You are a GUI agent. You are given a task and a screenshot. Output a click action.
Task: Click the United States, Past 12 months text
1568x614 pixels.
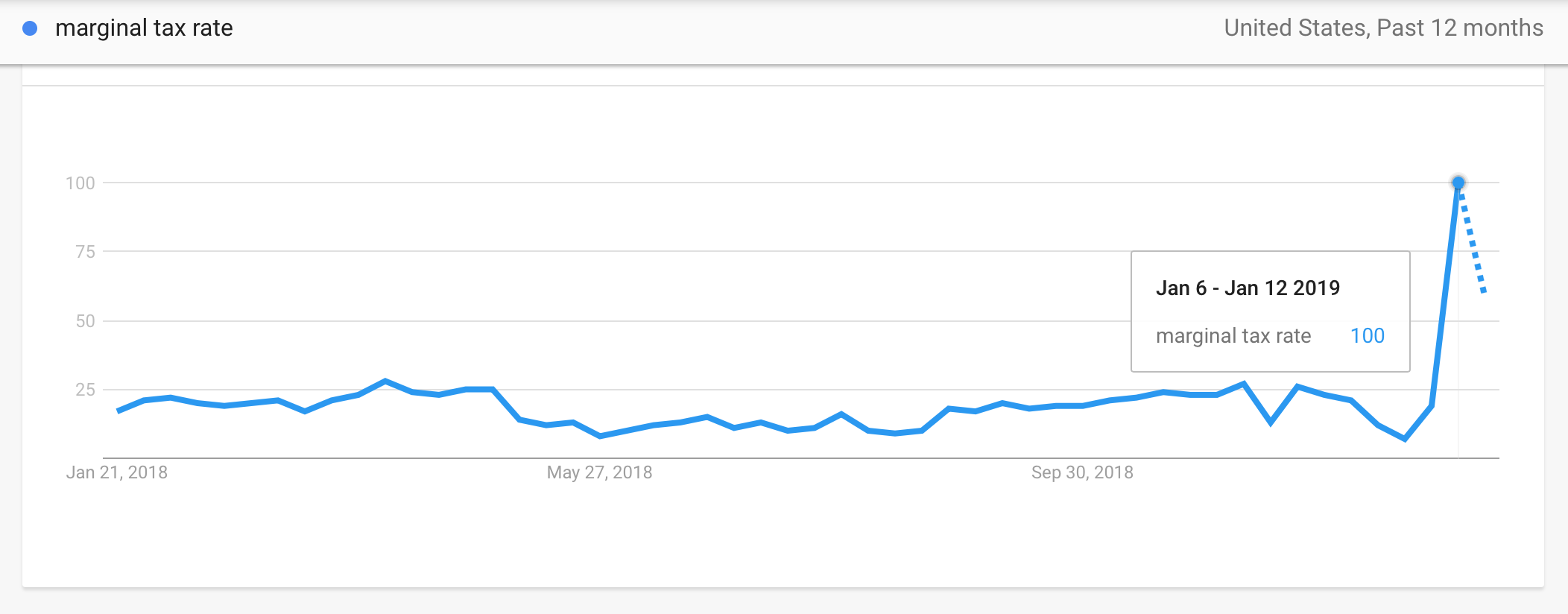click(x=1383, y=28)
